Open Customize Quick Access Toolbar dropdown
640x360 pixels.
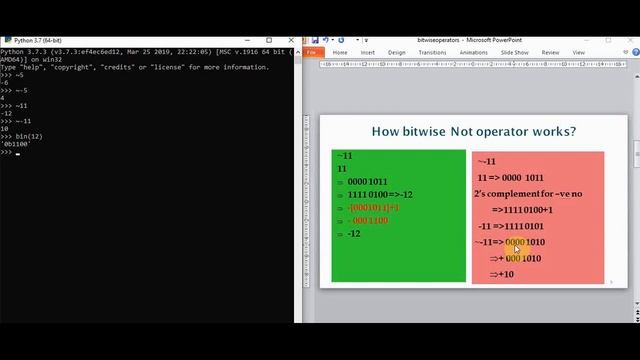366,40
